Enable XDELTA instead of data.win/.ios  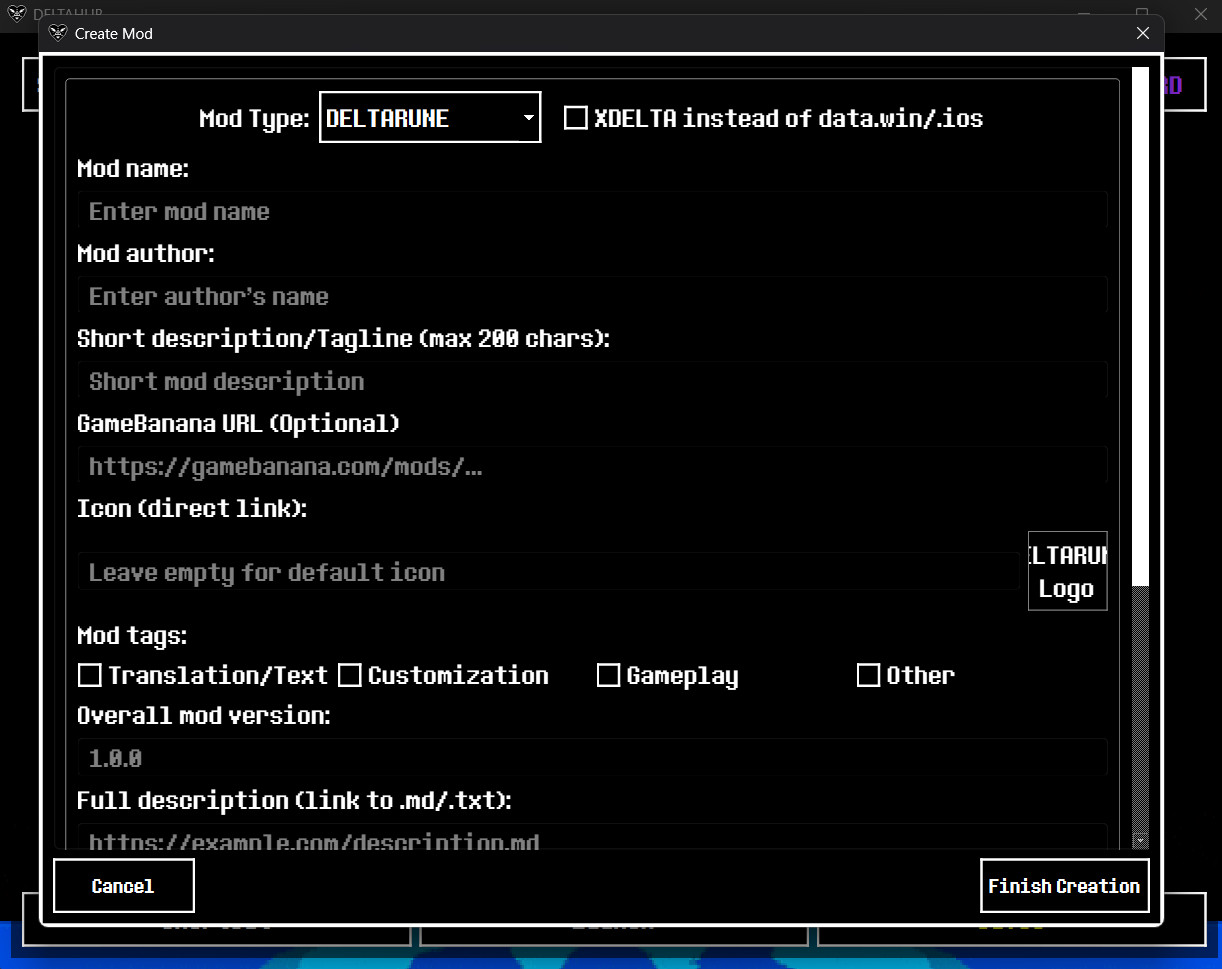coord(576,117)
